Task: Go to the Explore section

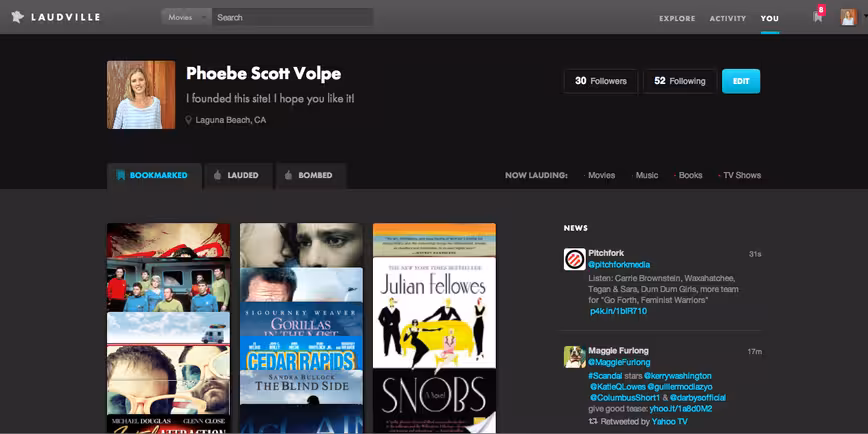Action: [677, 18]
